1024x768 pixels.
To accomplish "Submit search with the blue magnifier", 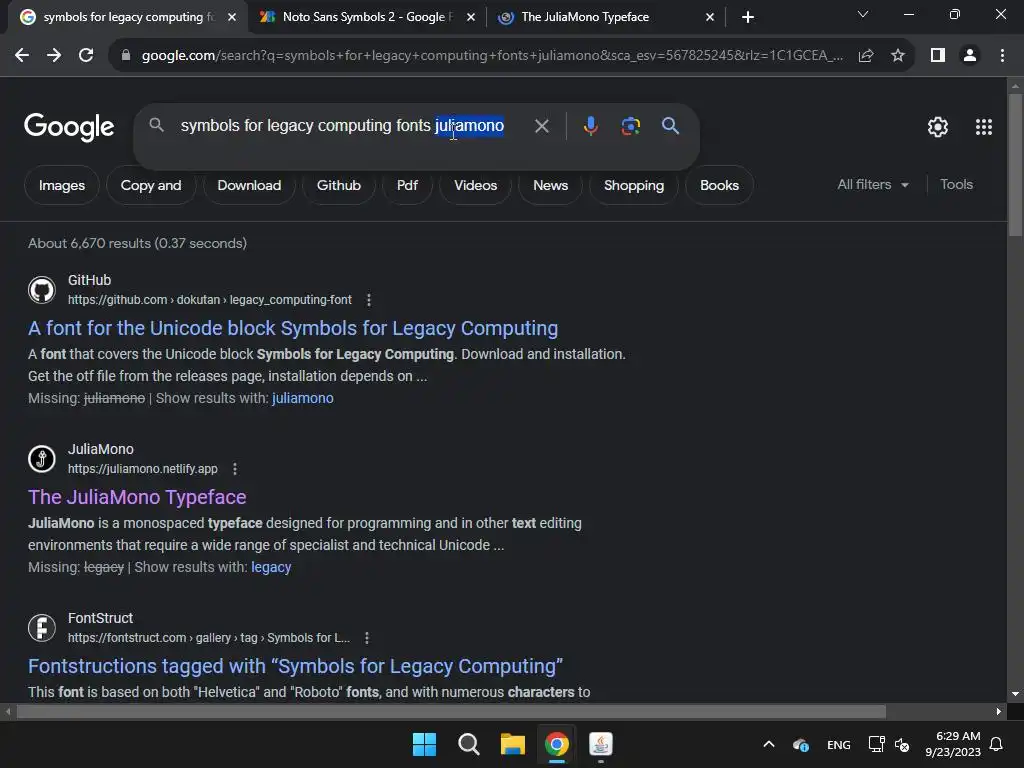I will (x=670, y=125).
